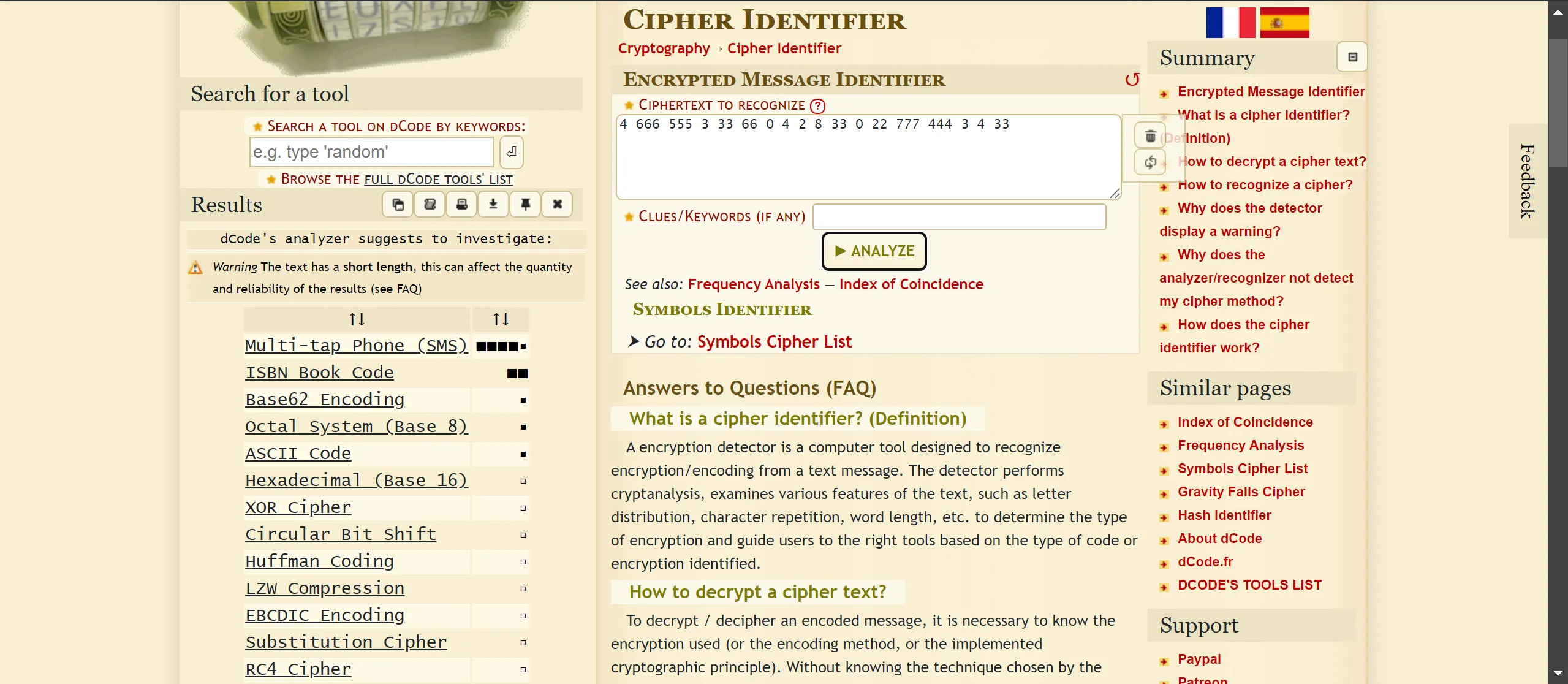Screen dimensions: 1568x684
Task: Click the help question mark beside ciphertext label
Action: (x=817, y=106)
